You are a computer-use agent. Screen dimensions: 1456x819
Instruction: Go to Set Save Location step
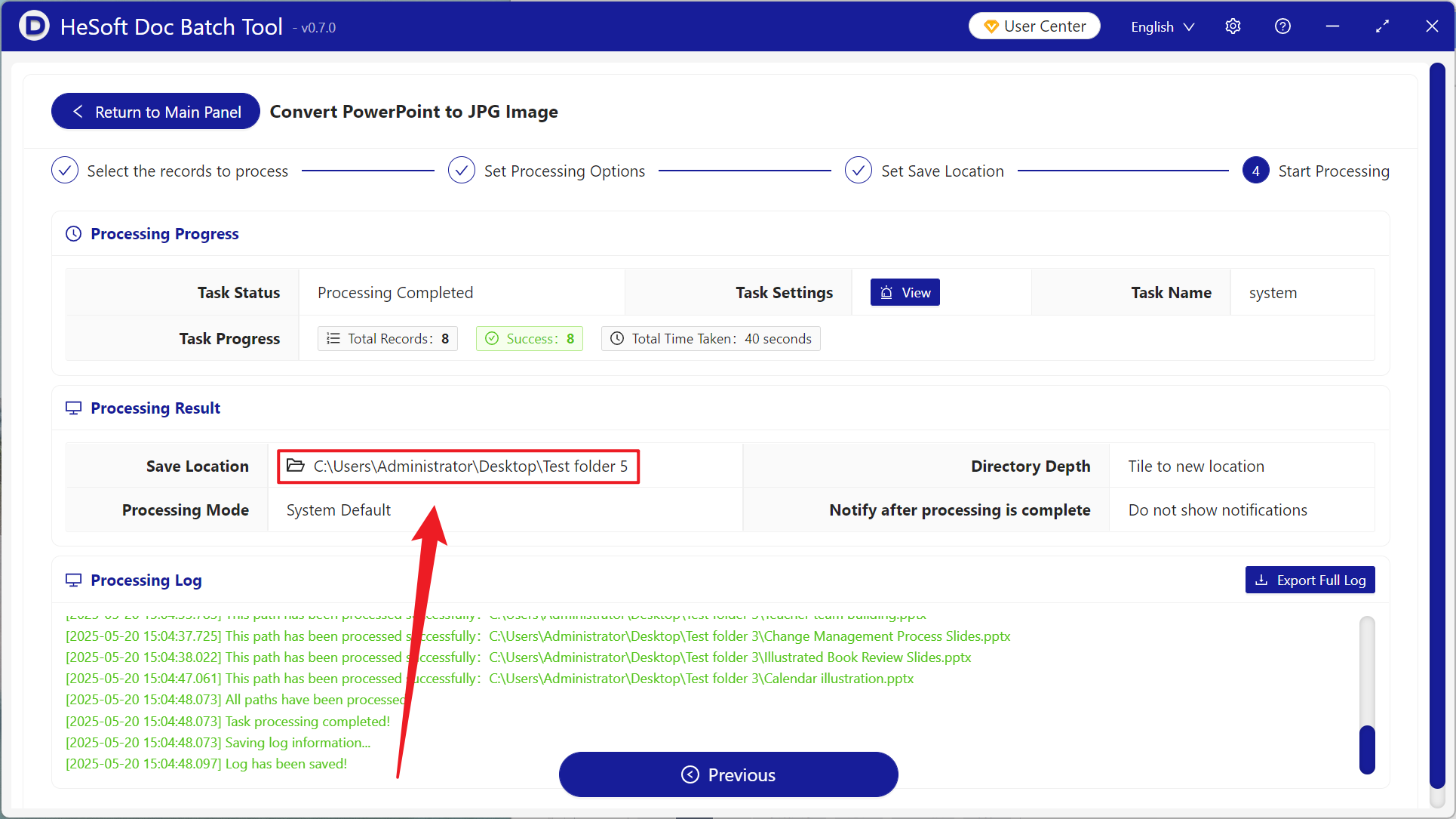(942, 171)
